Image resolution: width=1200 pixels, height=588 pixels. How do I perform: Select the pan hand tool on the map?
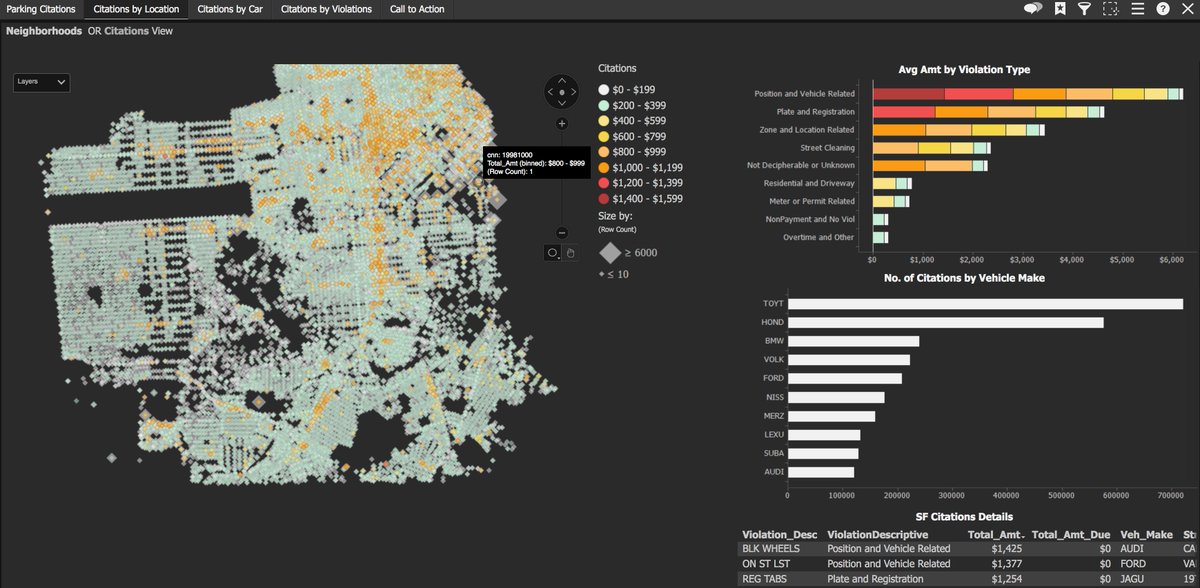(570, 253)
